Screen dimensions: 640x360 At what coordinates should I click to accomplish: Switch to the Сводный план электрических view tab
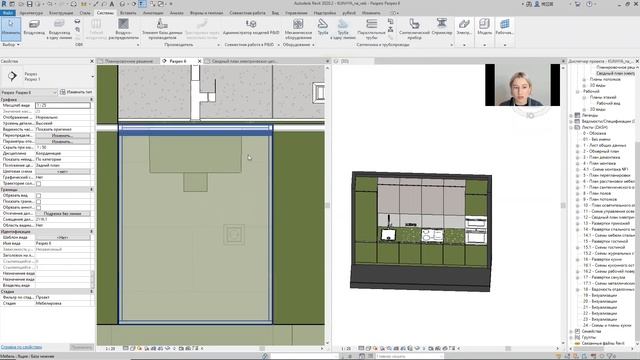tap(244, 61)
